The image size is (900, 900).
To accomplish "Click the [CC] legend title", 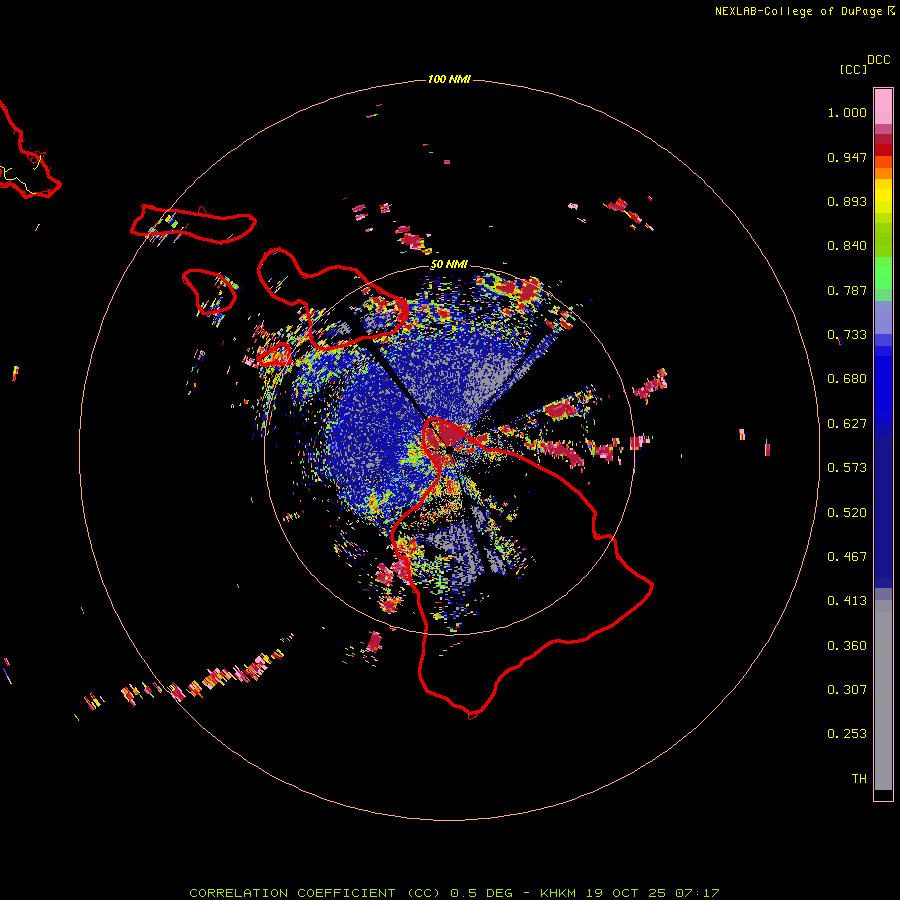I will [x=853, y=69].
